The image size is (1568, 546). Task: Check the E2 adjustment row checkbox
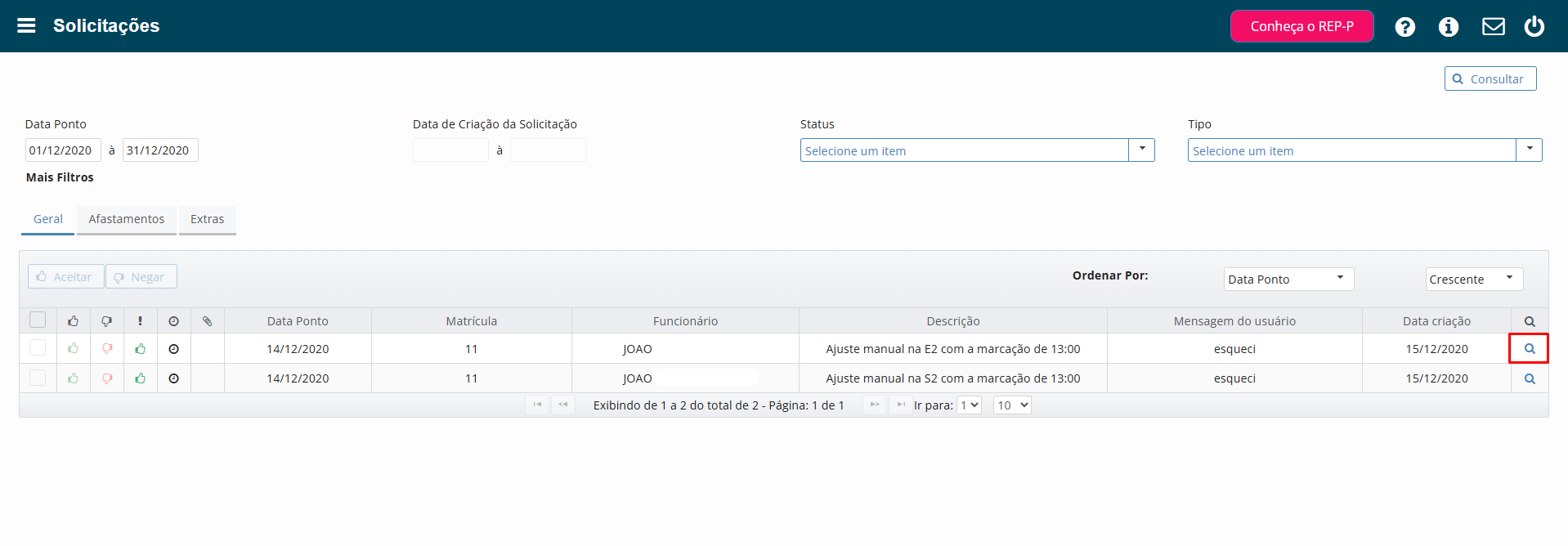38,348
